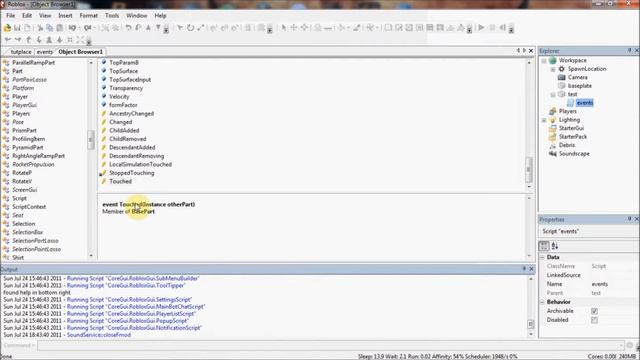Select baseplate in Explorer tree
640x360 pixels.
tap(580, 86)
